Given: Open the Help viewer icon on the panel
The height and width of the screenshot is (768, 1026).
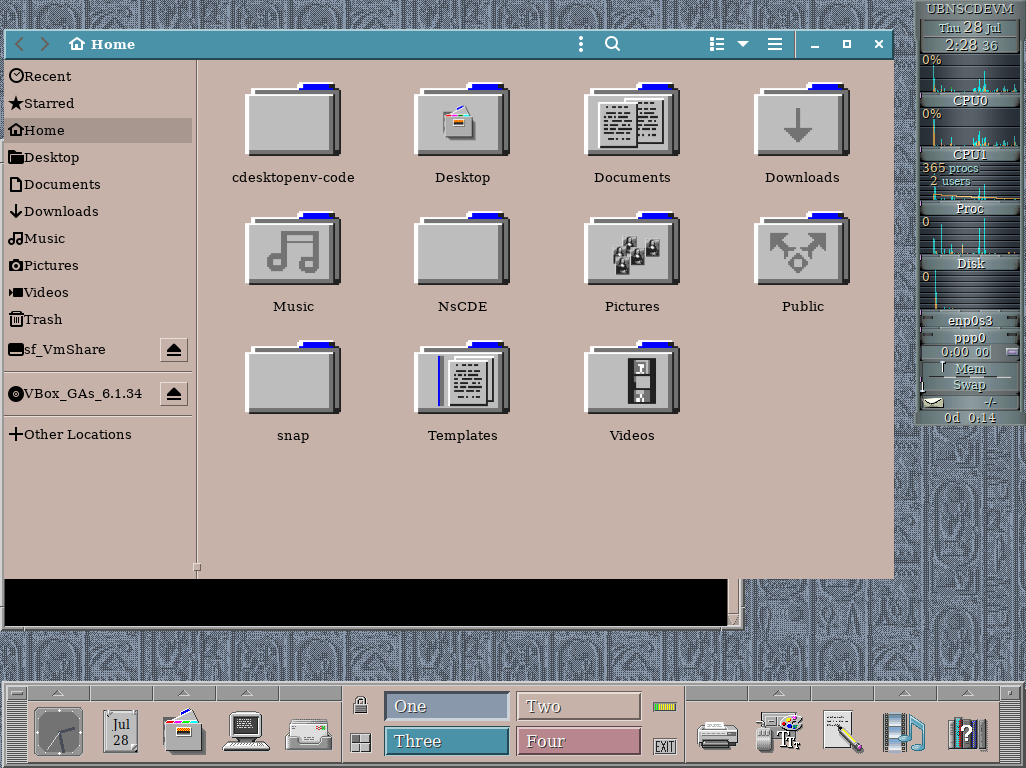Looking at the screenshot, I should pos(966,732).
